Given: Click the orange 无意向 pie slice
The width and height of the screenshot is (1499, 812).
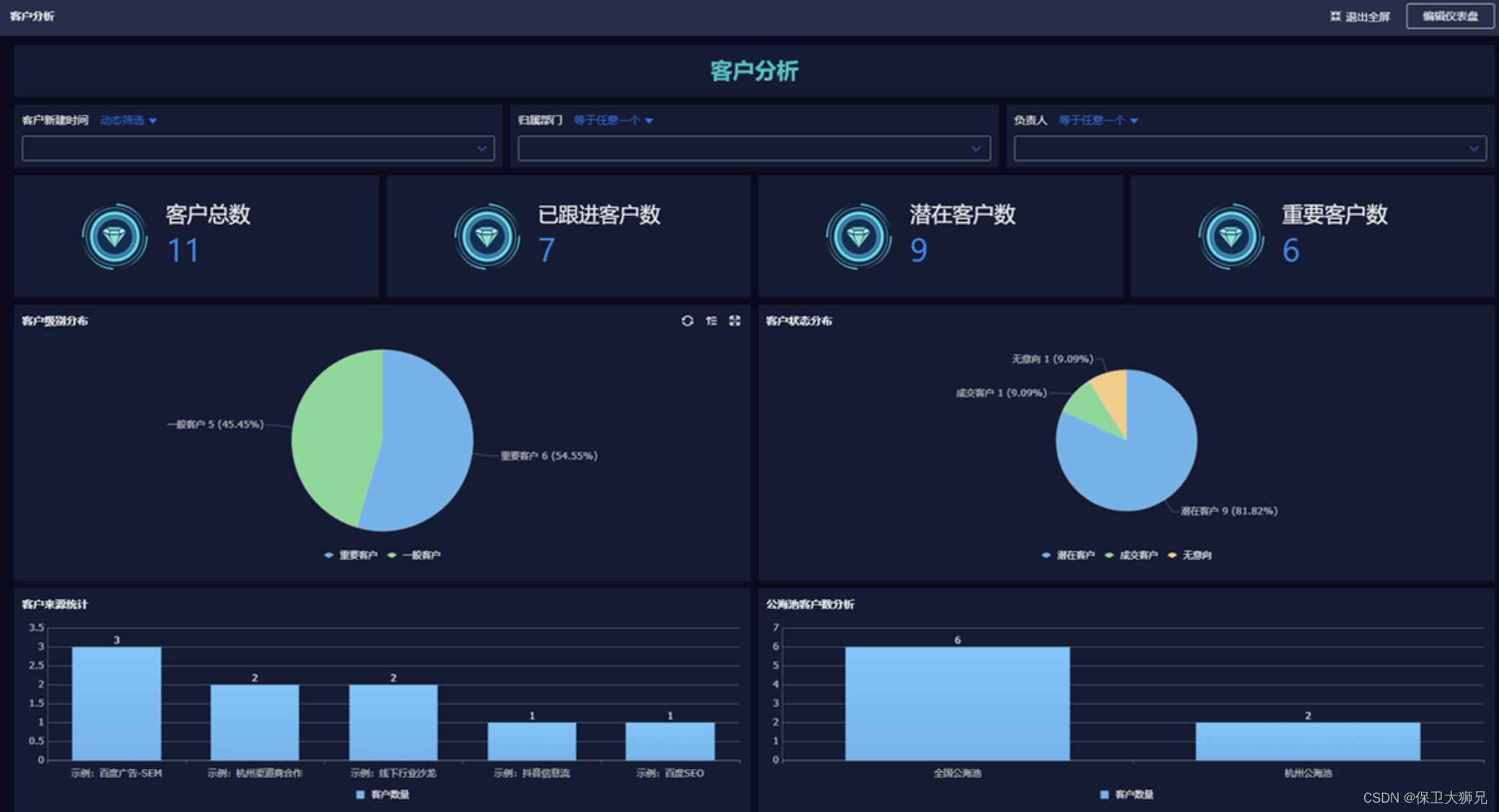Looking at the screenshot, I should point(1114,397).
